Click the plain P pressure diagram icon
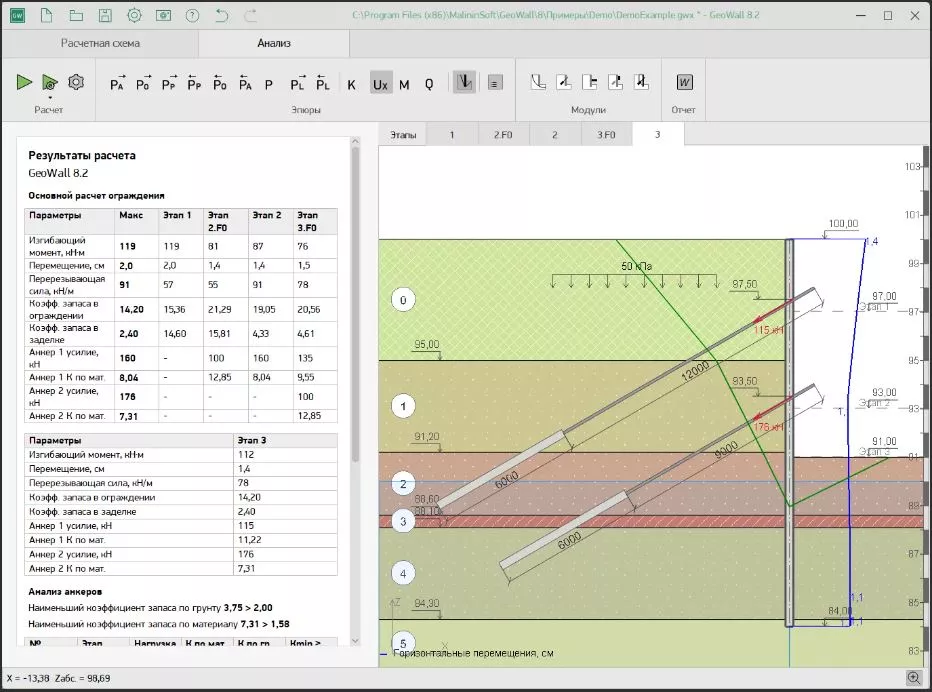This screenshot has height=692, width=932. click(x=268, y=85)
